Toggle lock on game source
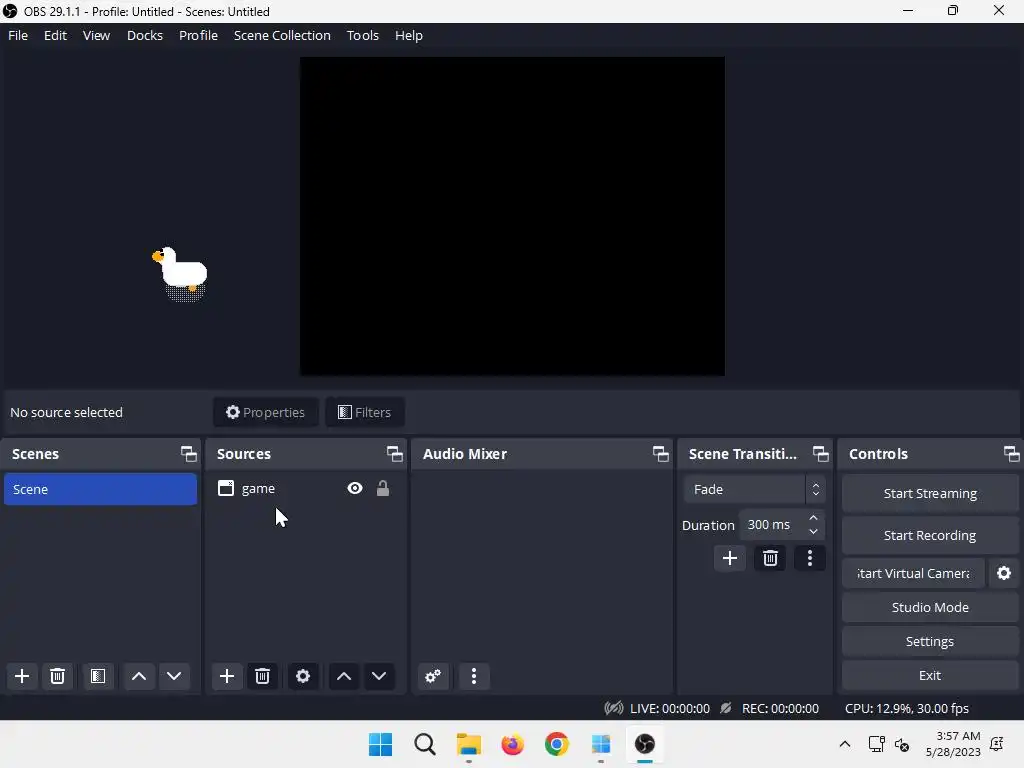The height and width of the screenshot is (768, 1024). point(383,488)
